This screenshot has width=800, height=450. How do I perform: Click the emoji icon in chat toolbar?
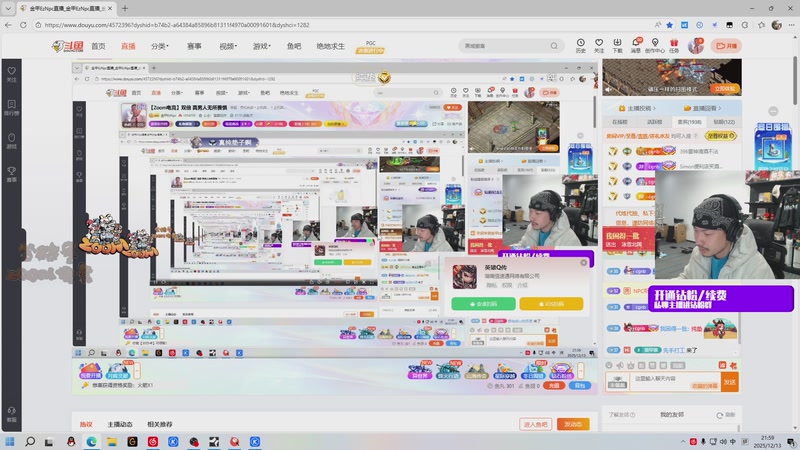pyautogui.click(x=609, y=365)
